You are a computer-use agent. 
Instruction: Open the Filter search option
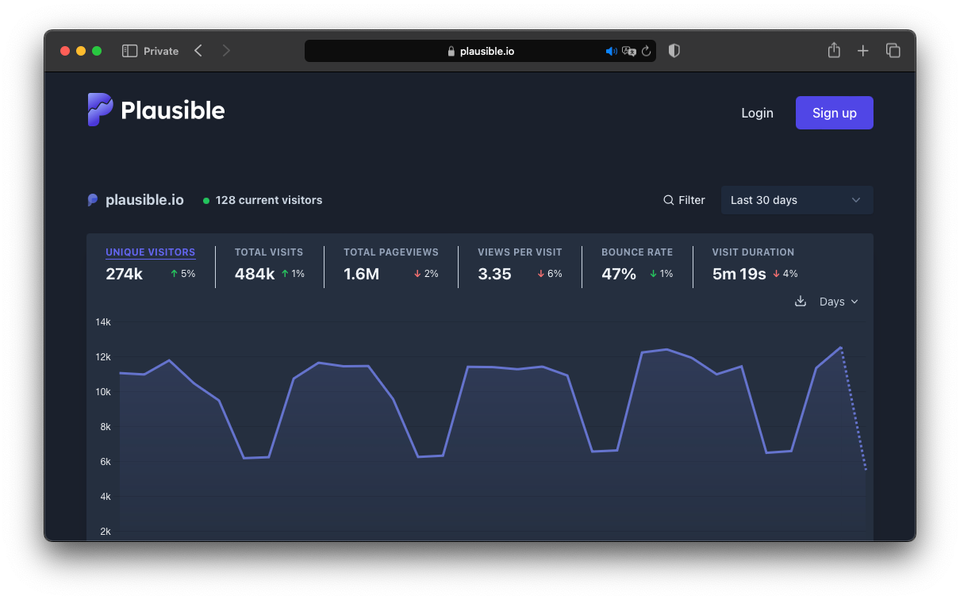click(x=684, y=200)
